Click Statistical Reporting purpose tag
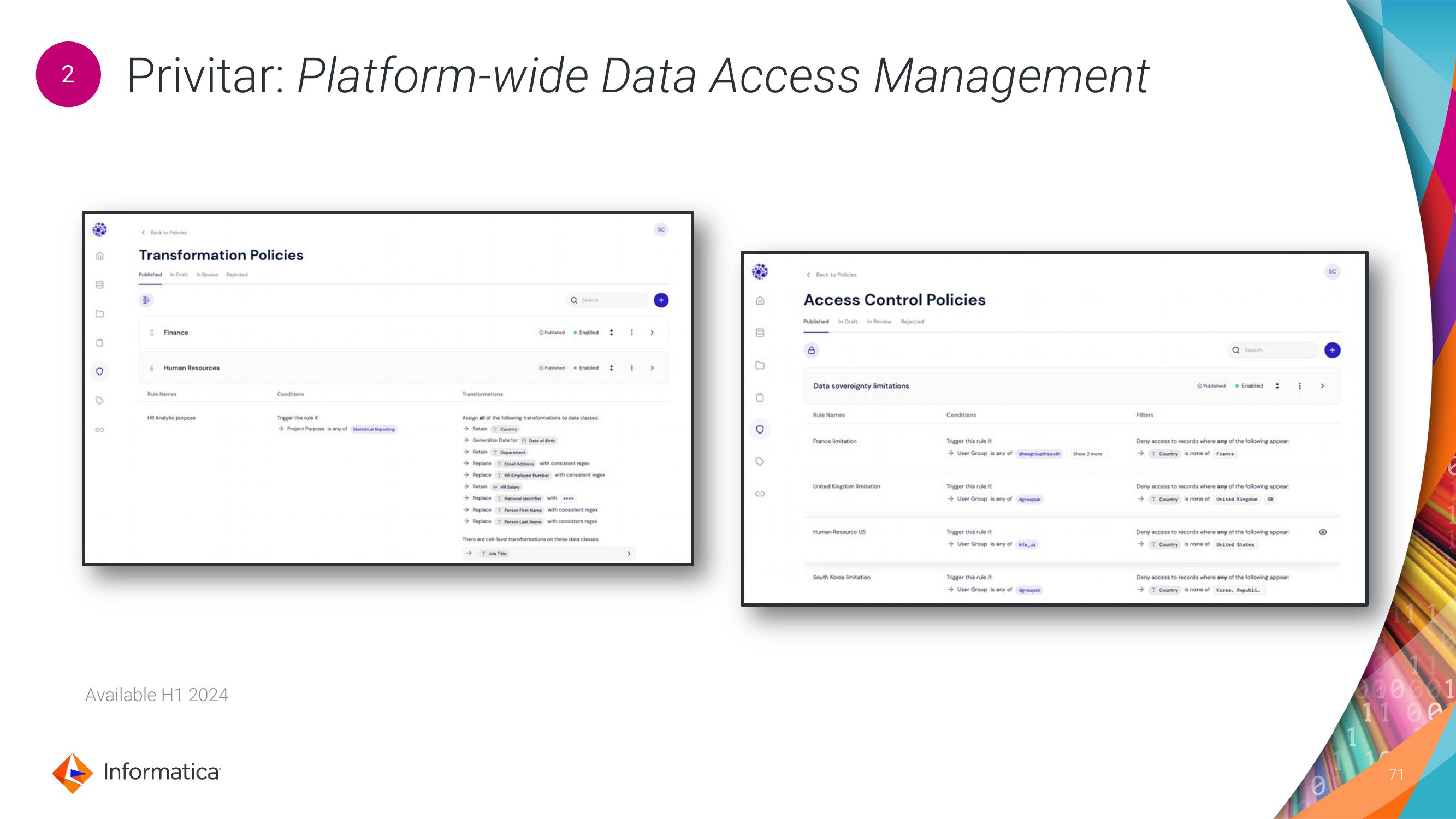Image resolution: width=1456 pixels, height=819 pixels. [x=374, y=429]
